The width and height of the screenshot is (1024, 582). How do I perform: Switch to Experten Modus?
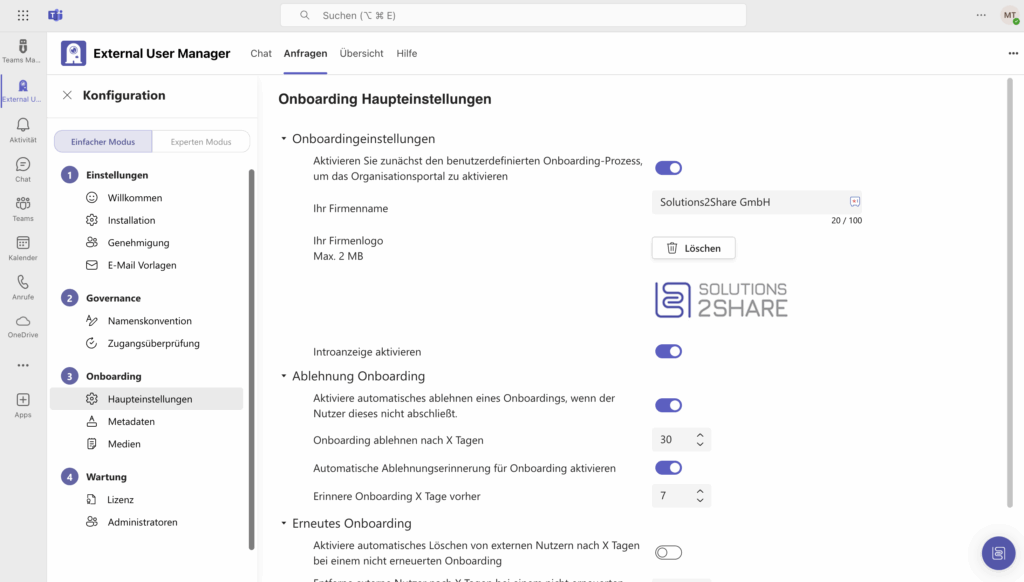click(x=200, y=142)
